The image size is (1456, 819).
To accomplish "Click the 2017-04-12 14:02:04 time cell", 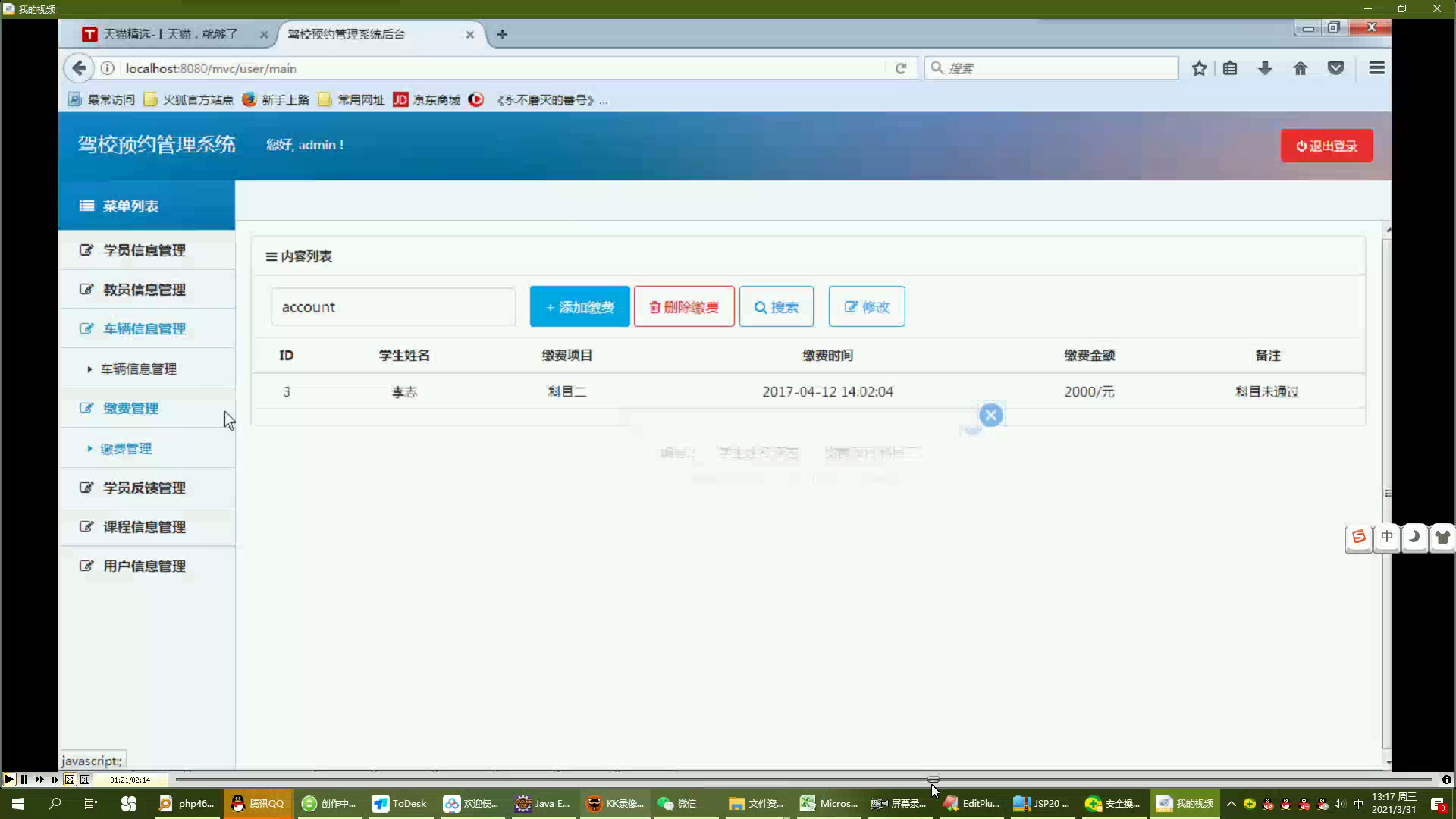I will click(x=827, y=392).
